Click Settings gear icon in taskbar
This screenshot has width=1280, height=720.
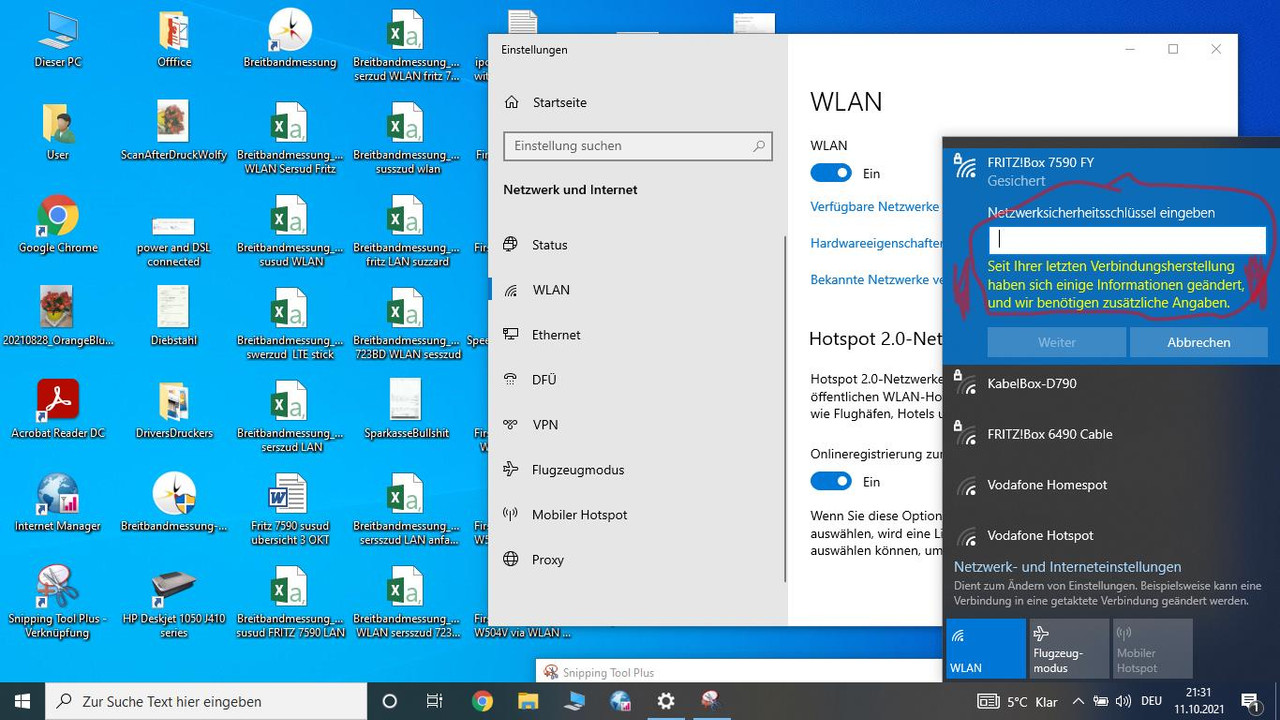coord(666,701)
